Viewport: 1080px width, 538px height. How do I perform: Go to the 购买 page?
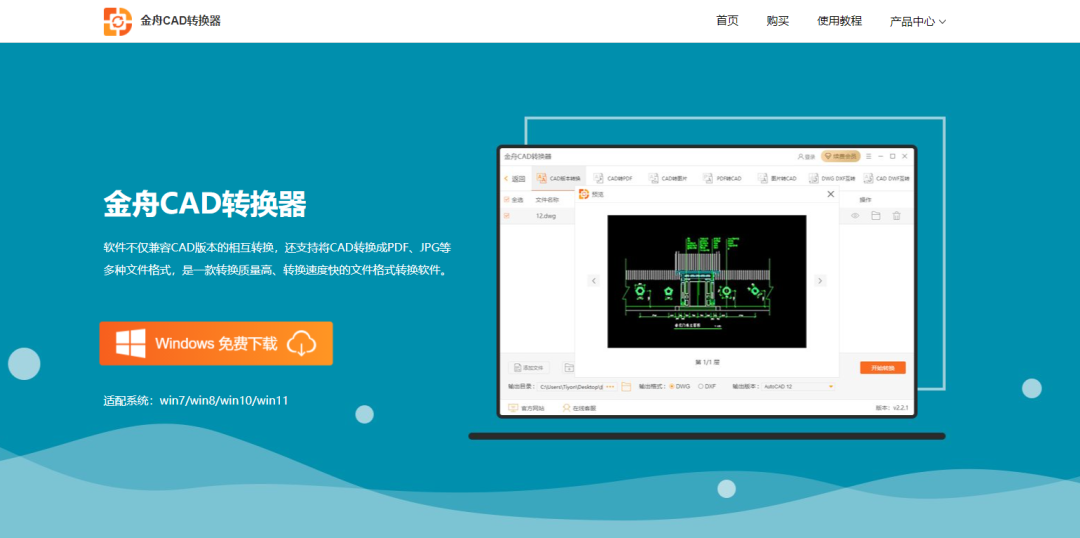click(778, 21)
